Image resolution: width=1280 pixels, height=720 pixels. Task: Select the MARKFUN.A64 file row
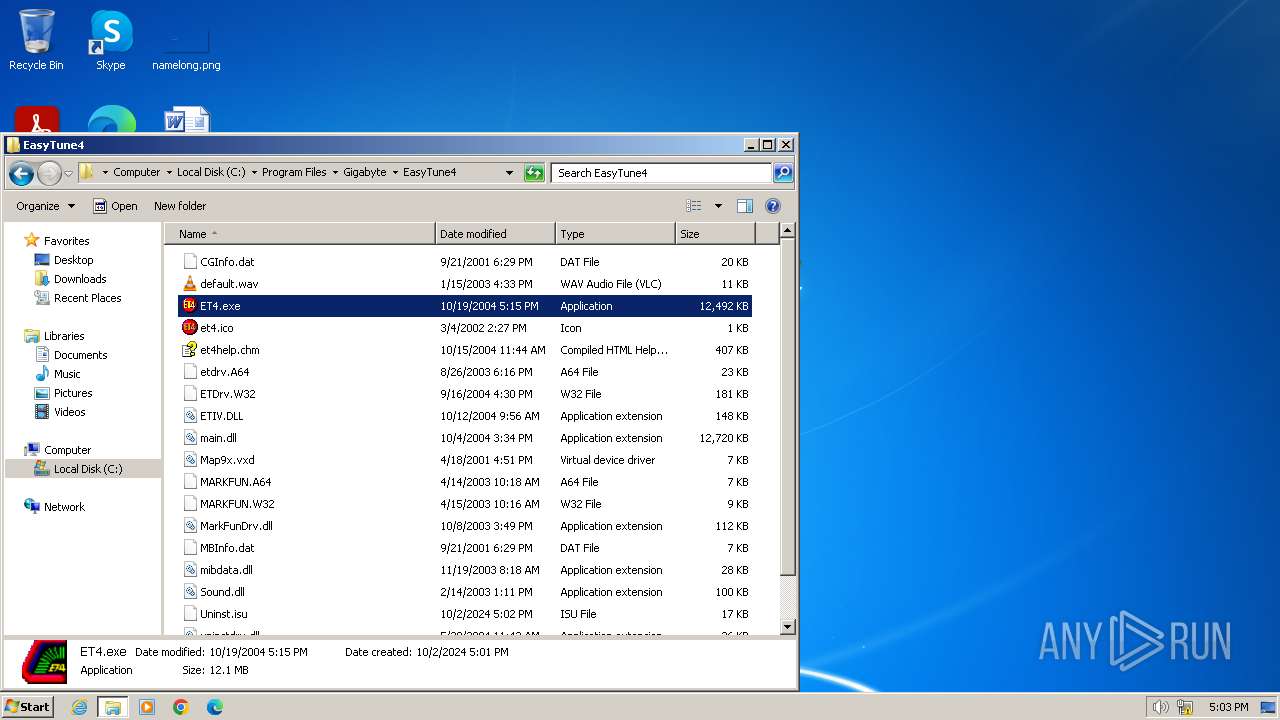click(465, 482)
